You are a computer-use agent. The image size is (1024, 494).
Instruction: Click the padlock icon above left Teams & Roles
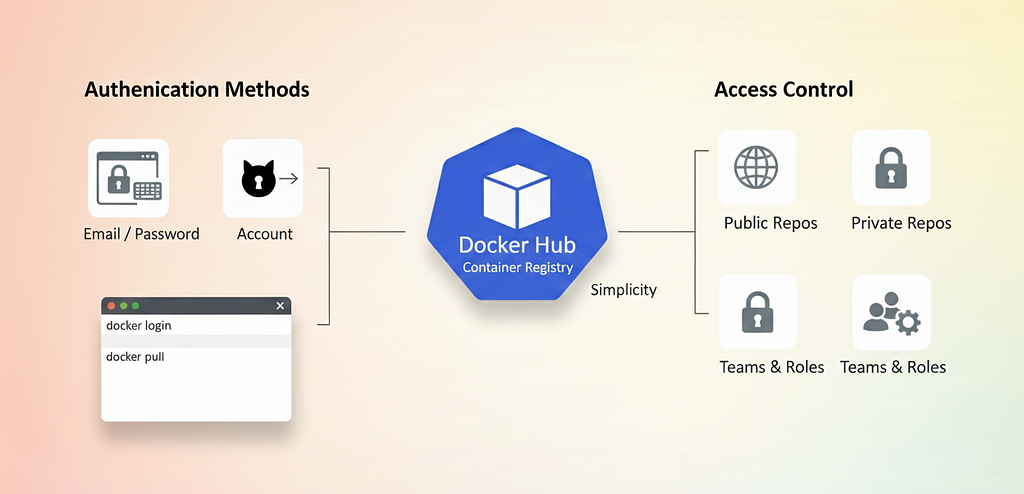[758, 312]
